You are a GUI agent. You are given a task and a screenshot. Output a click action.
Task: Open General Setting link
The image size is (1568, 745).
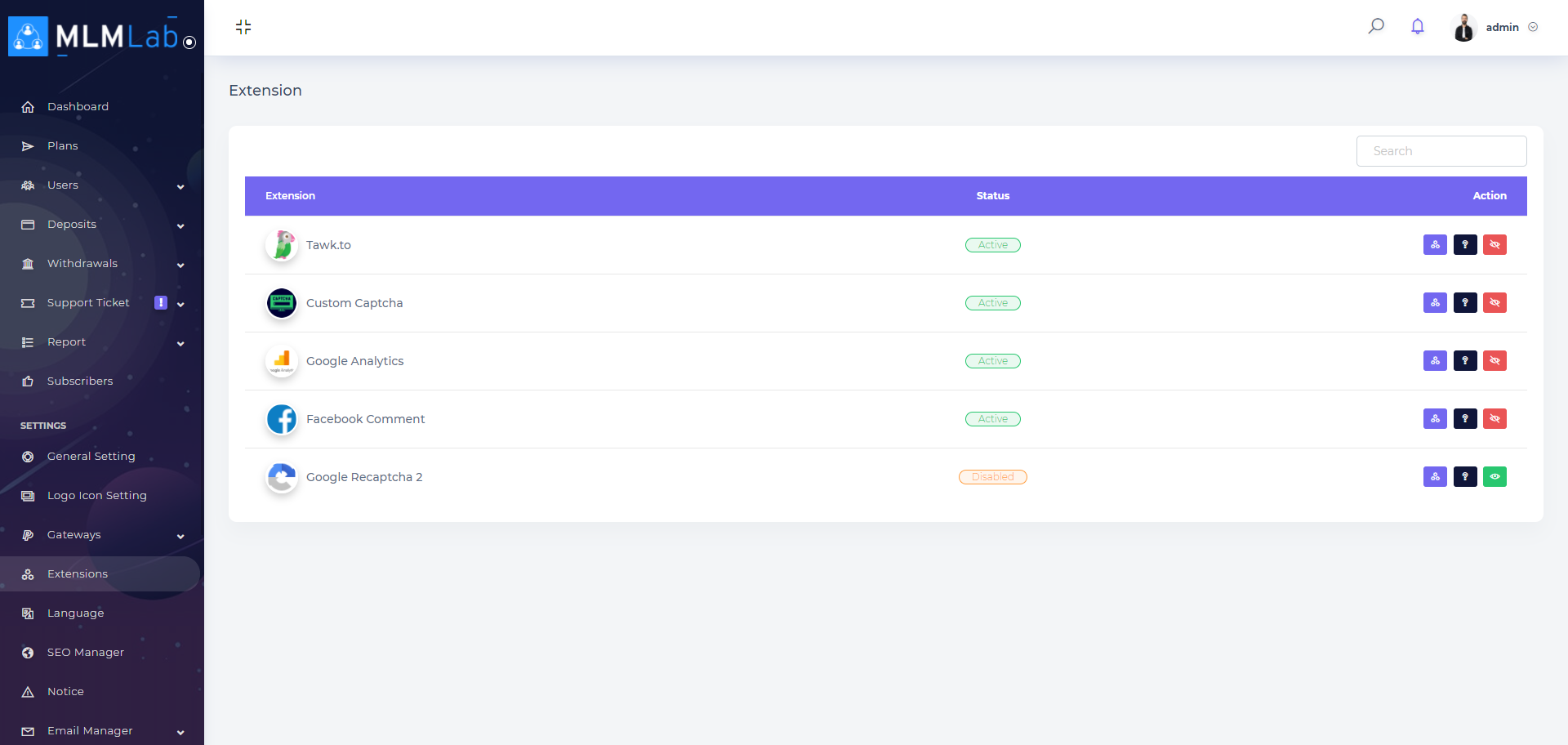tap(91, 457)
